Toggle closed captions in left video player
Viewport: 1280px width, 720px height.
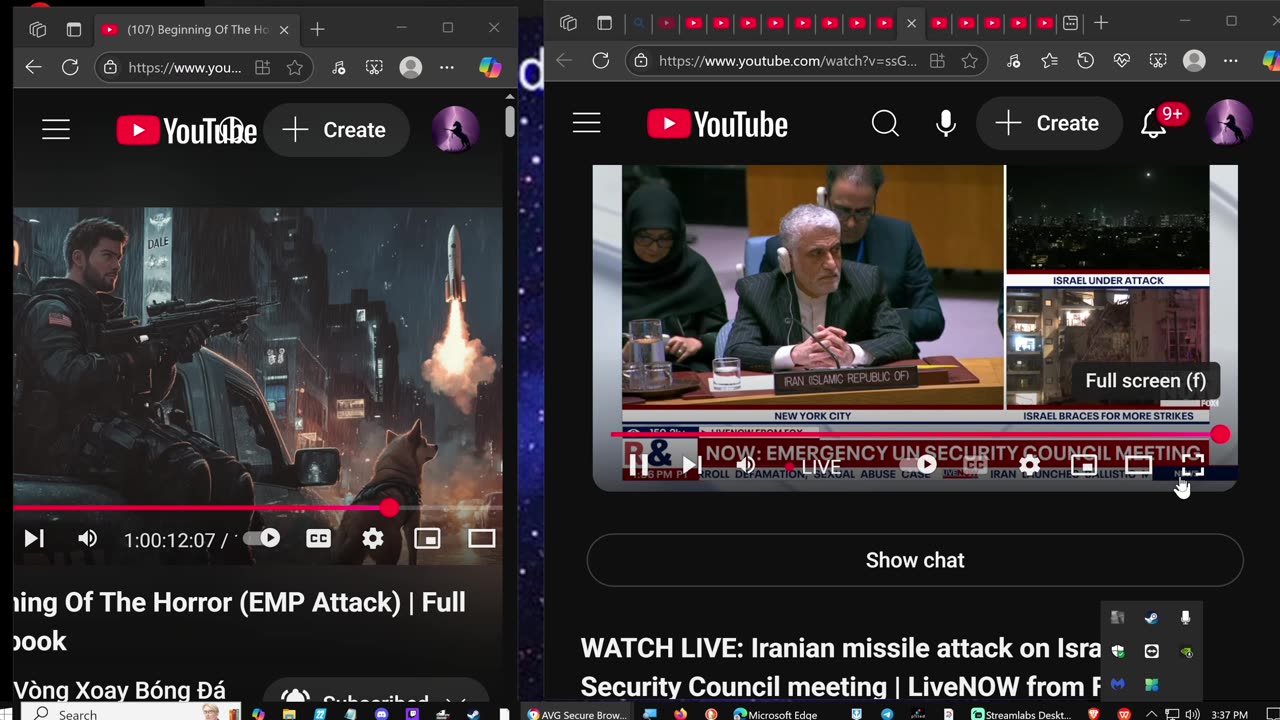click(x=318, y=539)
